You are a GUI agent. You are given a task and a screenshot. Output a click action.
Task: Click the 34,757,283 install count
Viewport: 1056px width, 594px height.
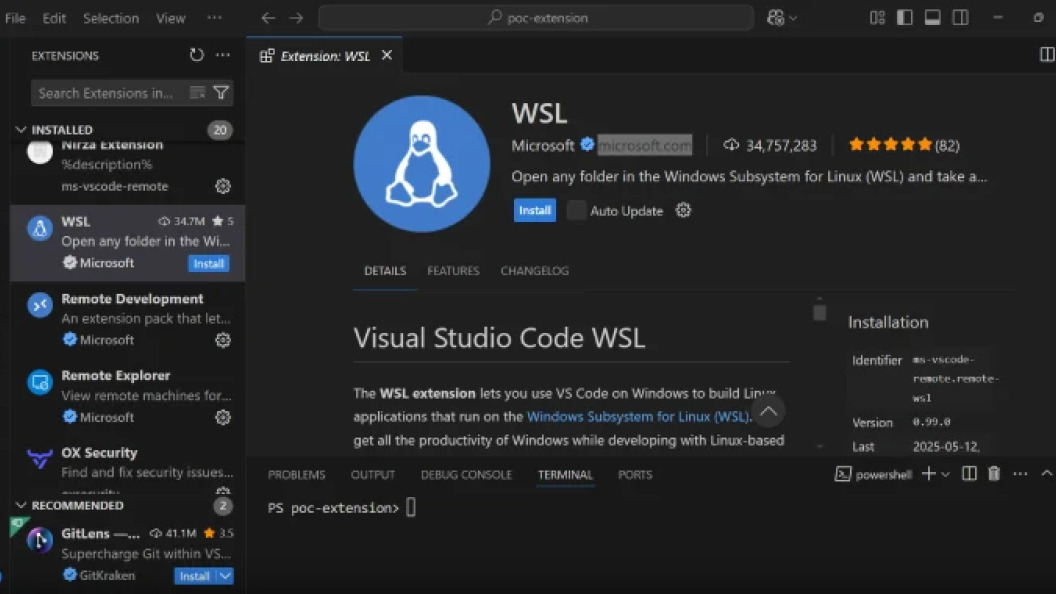pos(770,145)
